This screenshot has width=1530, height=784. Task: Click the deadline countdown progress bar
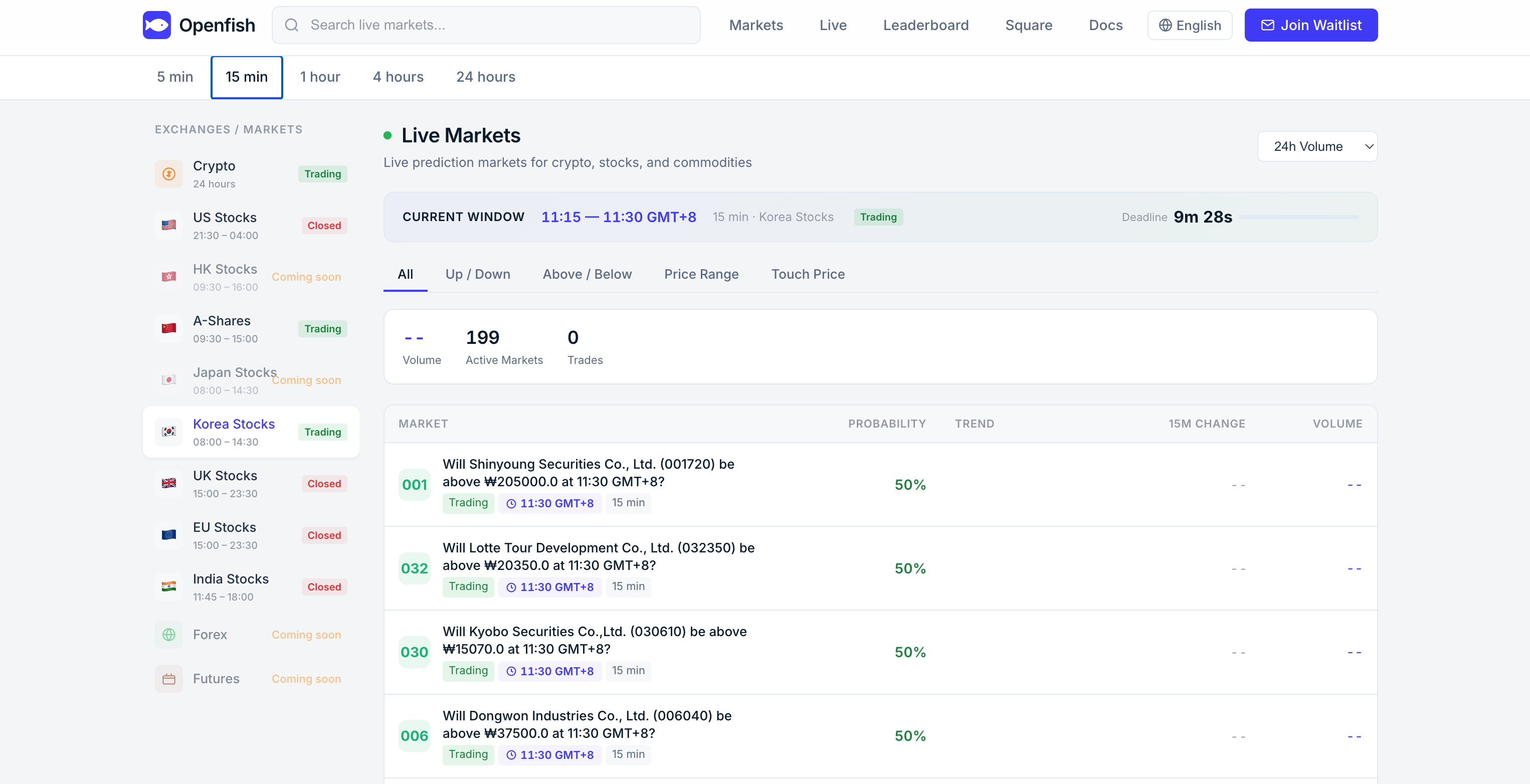(x=1298, y=218)
